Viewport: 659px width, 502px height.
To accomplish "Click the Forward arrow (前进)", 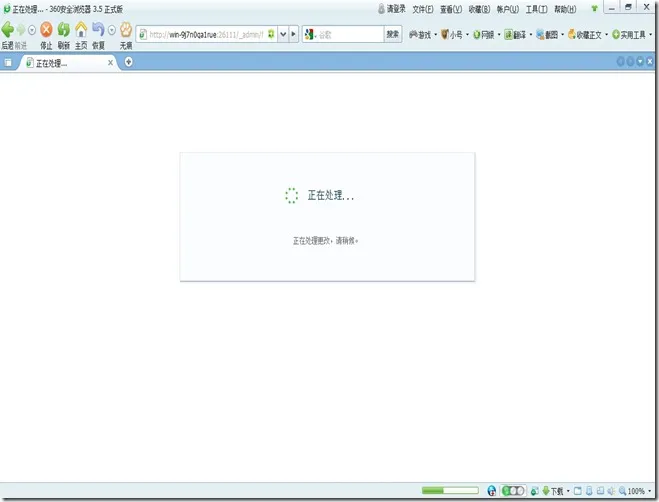I will (x=21, y=30).
